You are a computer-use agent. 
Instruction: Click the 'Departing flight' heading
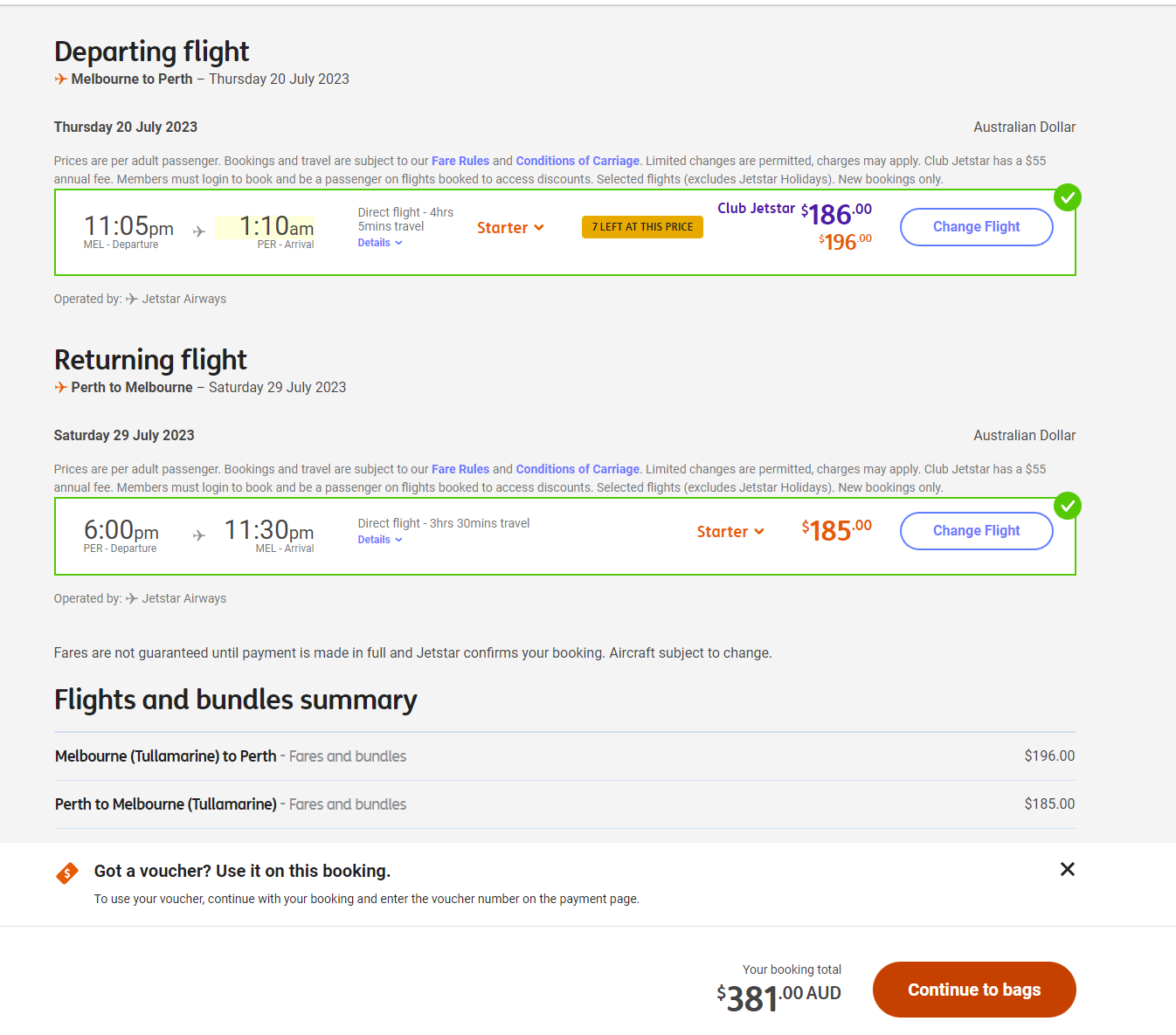pos(152,52)
